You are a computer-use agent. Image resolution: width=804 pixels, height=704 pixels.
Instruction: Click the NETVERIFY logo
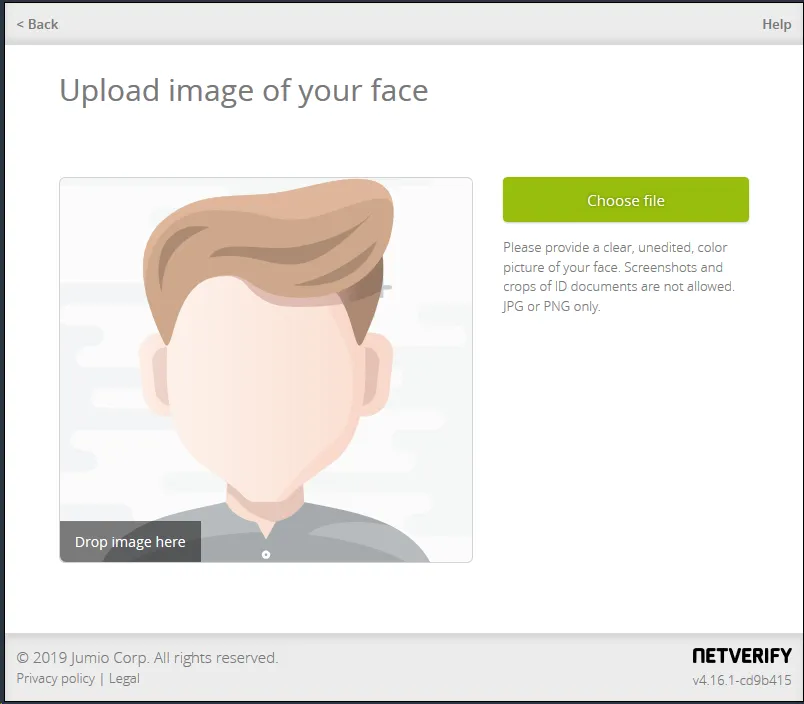click(x=741, y=655)
